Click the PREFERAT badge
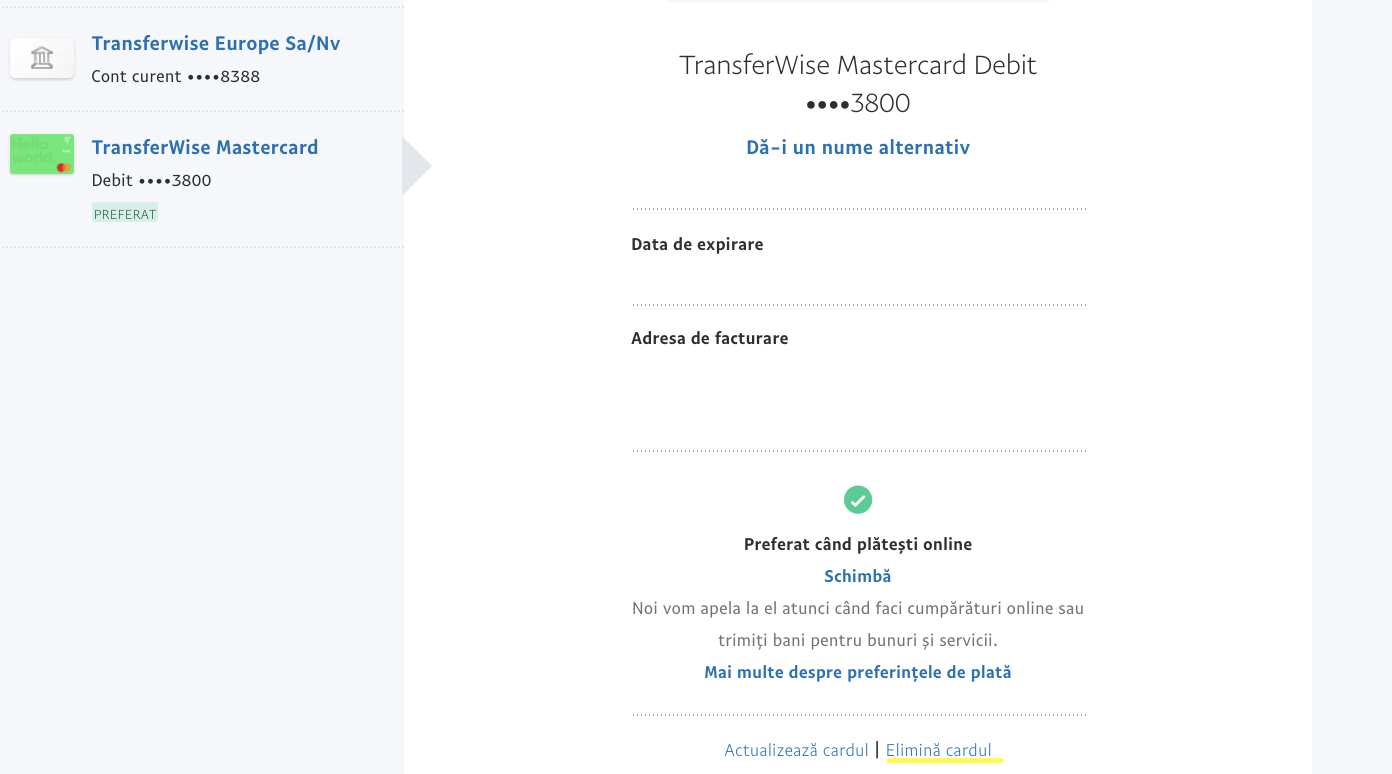The height and width of the screenshot is (774, 1392). point(124,213)
